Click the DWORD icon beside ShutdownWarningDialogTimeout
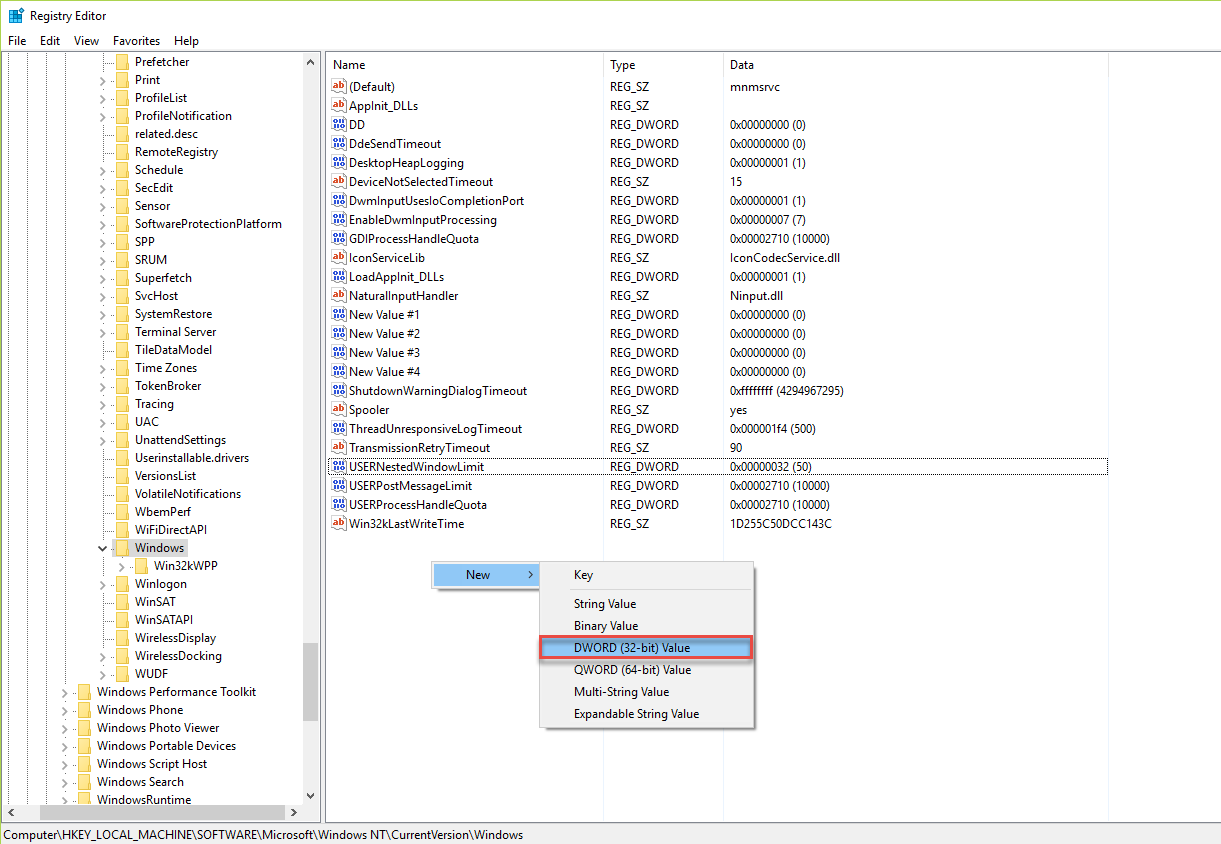The height and width of the screenshot is (844, 1221). pos(339,391)
